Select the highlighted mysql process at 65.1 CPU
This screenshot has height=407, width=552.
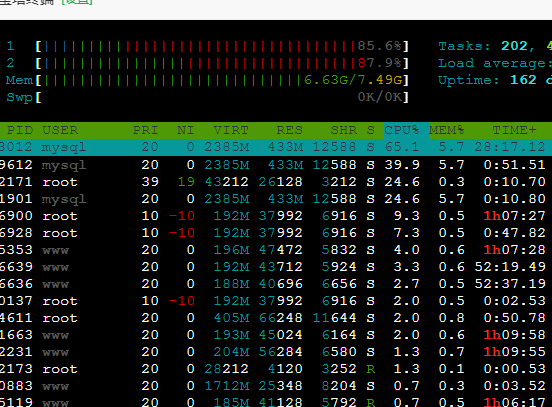(x=276, y=147)
